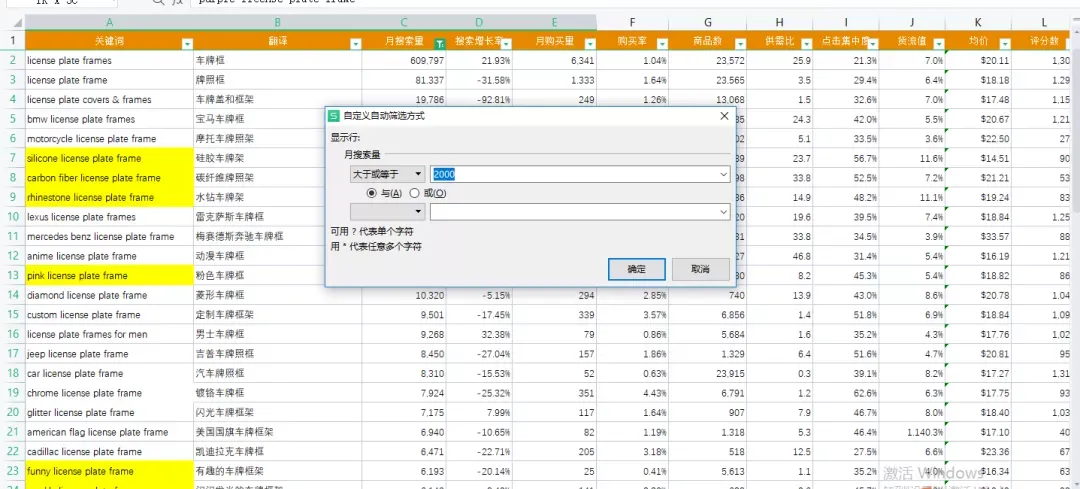Select product count cell 23,915
This screenshot has height=489, width=1080.
707,373
